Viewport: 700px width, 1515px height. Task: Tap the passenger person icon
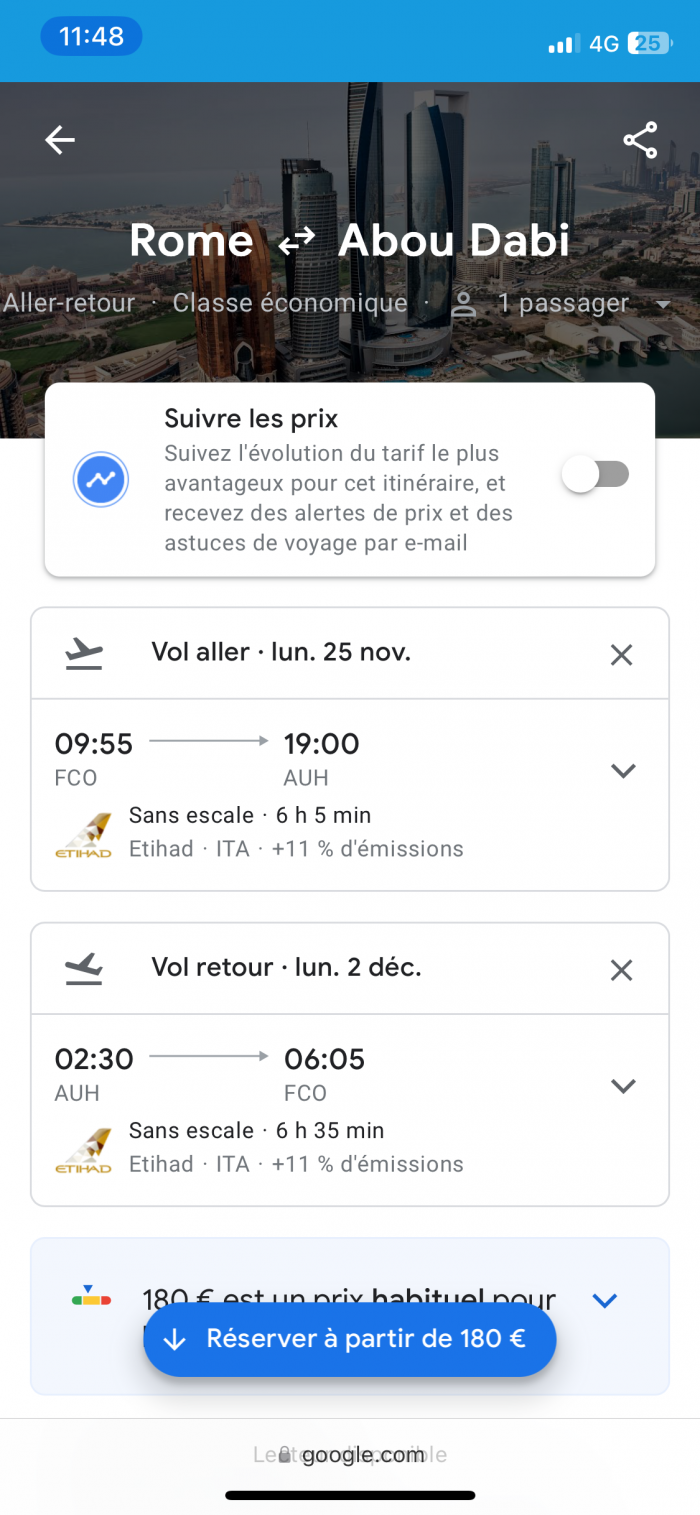tap(463, 304)
